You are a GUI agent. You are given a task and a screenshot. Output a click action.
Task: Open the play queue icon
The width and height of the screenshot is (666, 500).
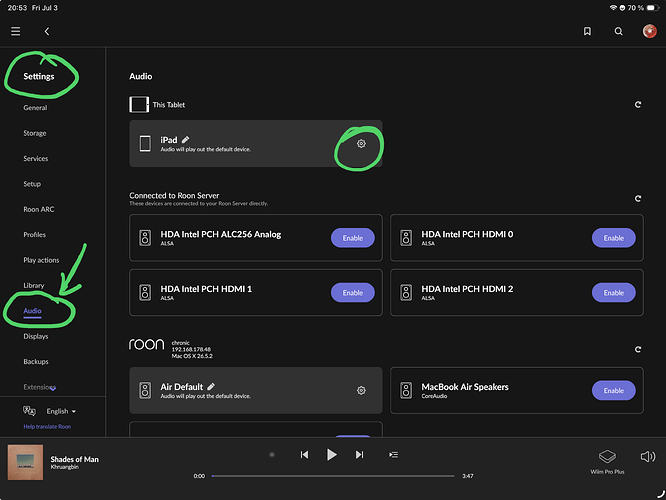(393, 455)
